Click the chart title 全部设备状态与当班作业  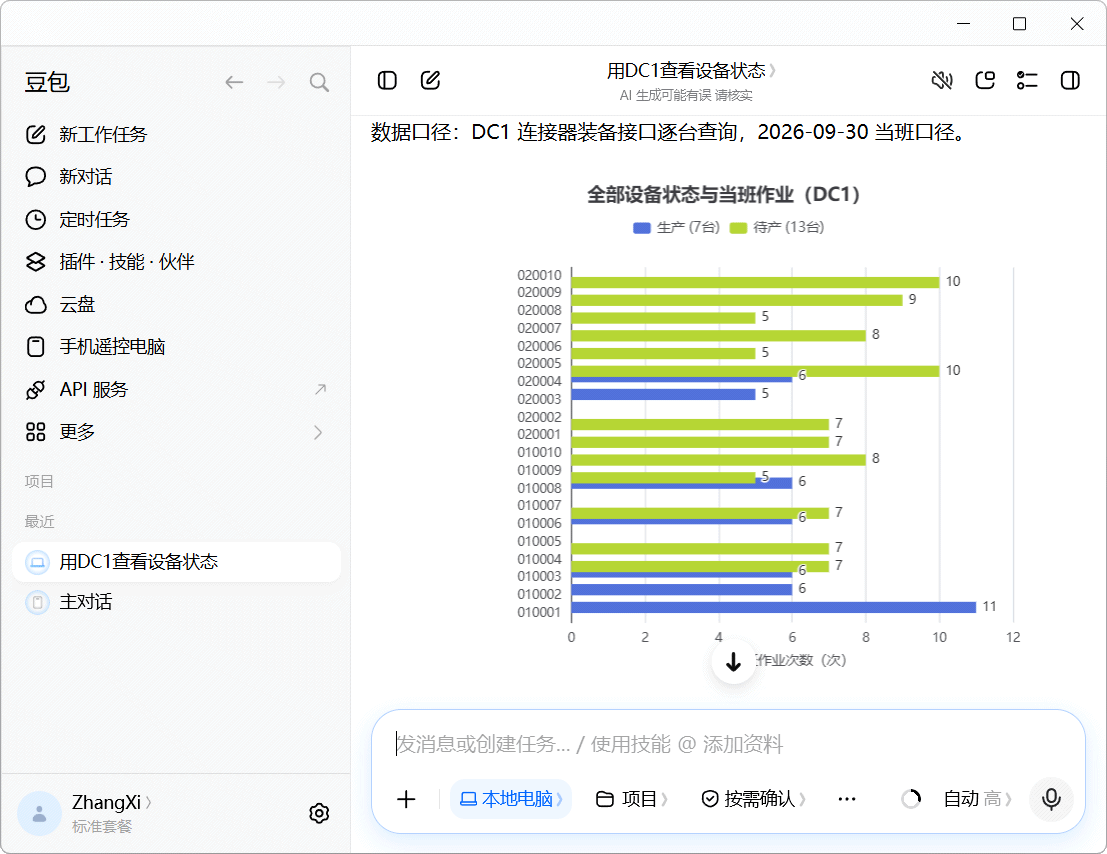point(723,194)
